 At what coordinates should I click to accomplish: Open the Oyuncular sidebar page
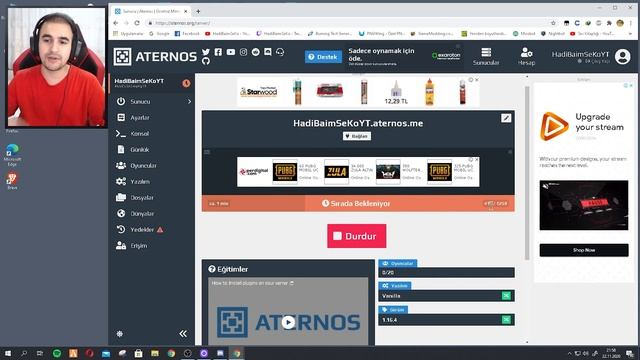[143, 166]
